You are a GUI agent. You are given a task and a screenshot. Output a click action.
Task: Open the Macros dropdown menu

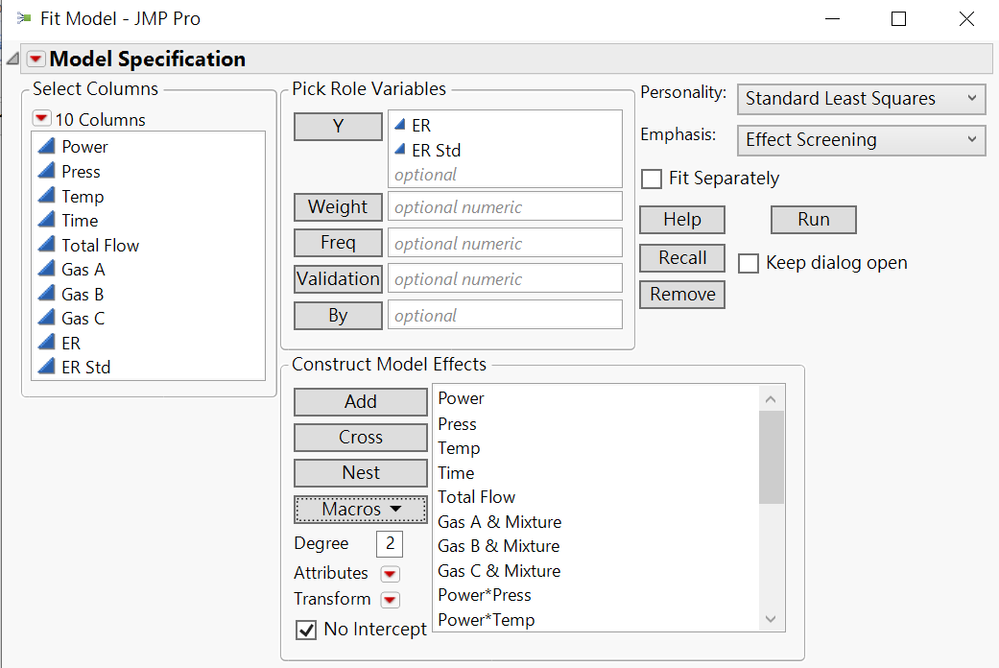point(361,509)
